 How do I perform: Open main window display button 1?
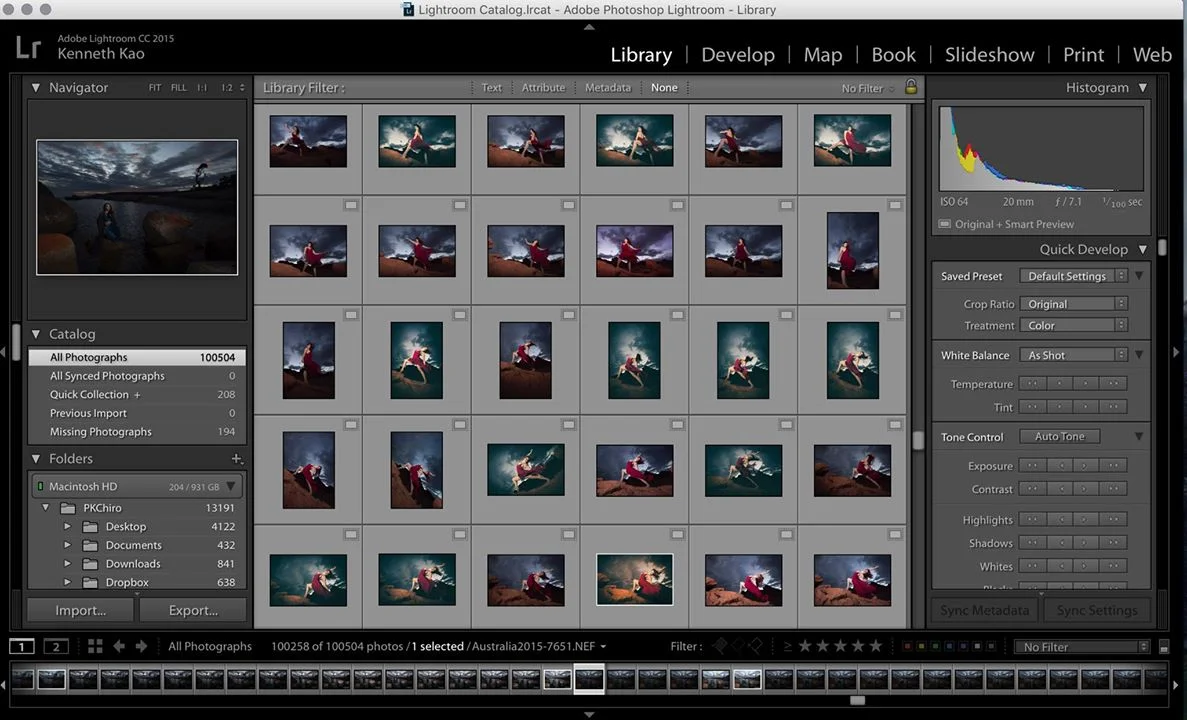(21, 646)
